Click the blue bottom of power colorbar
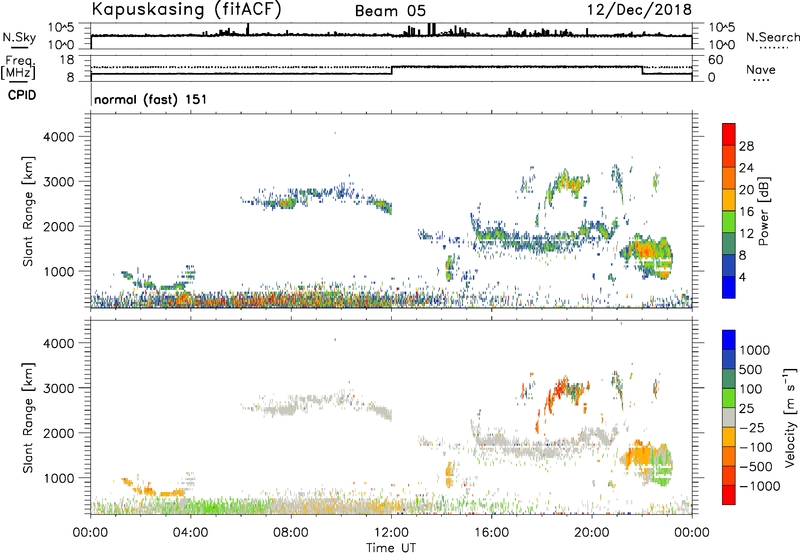This screenshot has width=800, height=554. [x=729, y=287]
